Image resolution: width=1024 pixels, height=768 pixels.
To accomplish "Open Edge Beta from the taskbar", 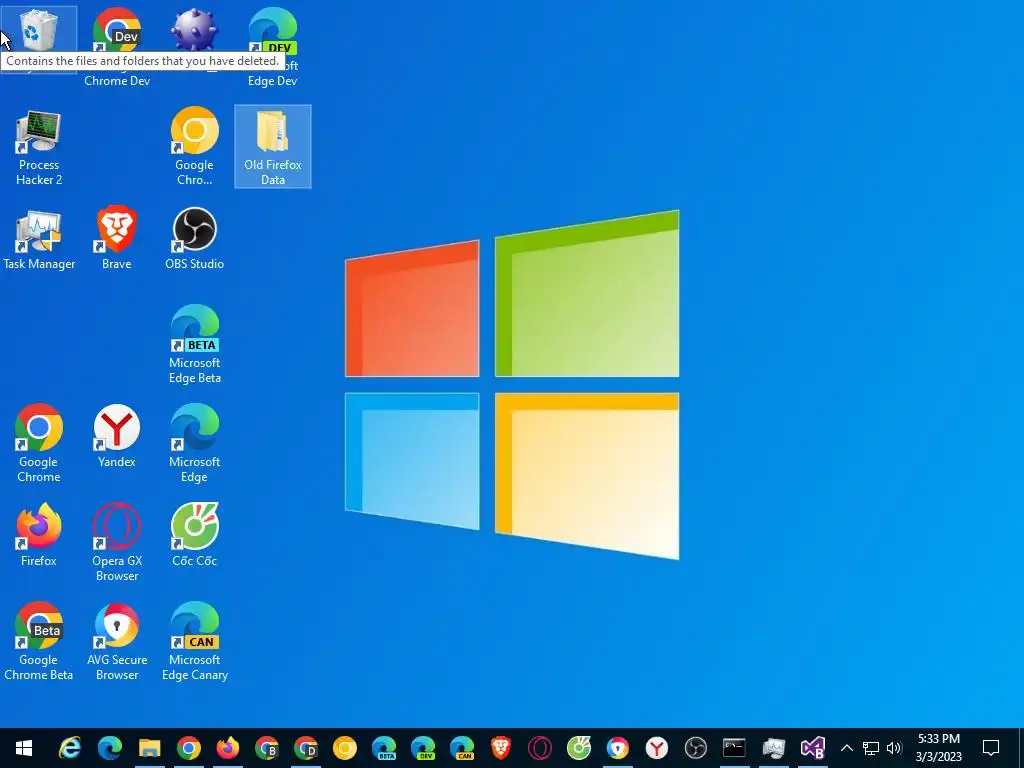I will [384, 748].
